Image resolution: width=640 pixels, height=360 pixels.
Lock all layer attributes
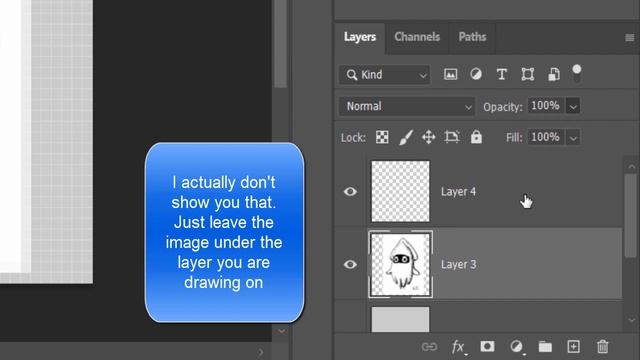[476, 137]
